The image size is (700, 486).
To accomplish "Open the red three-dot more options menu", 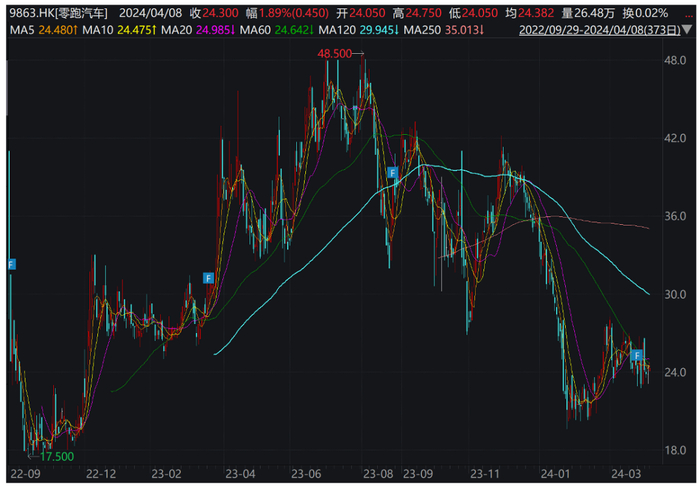I will (688, 14).
